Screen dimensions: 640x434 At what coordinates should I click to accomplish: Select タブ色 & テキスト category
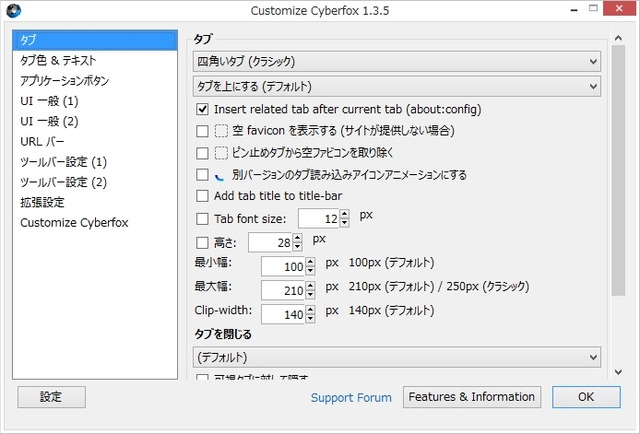tap(95, 60)
